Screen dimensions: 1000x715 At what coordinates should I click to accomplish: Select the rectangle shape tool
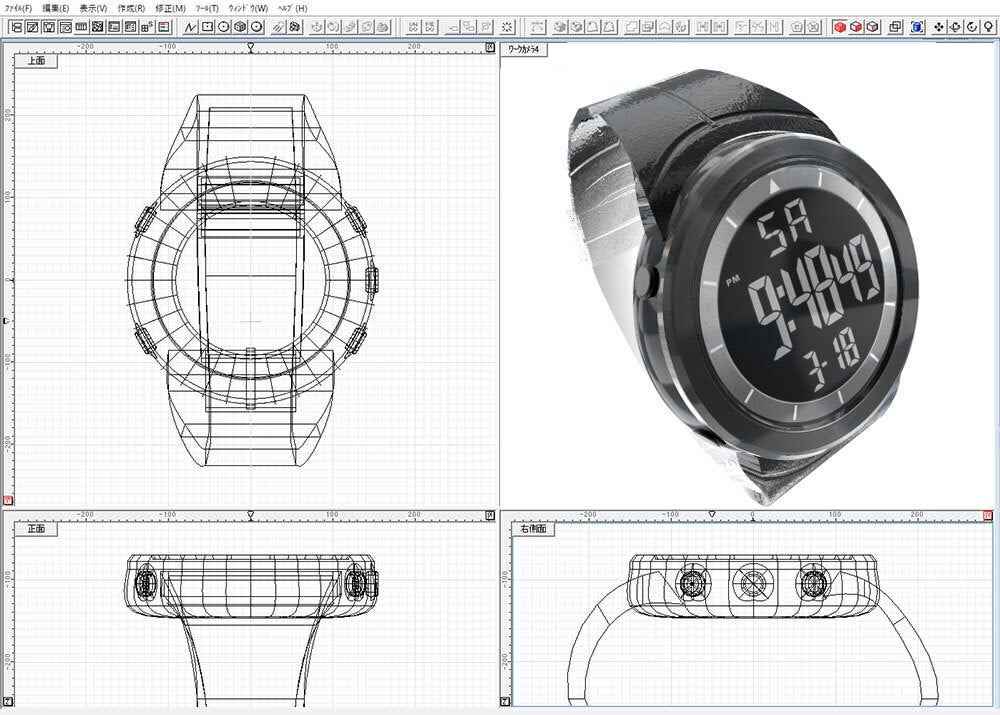click(x=207, y=27)
